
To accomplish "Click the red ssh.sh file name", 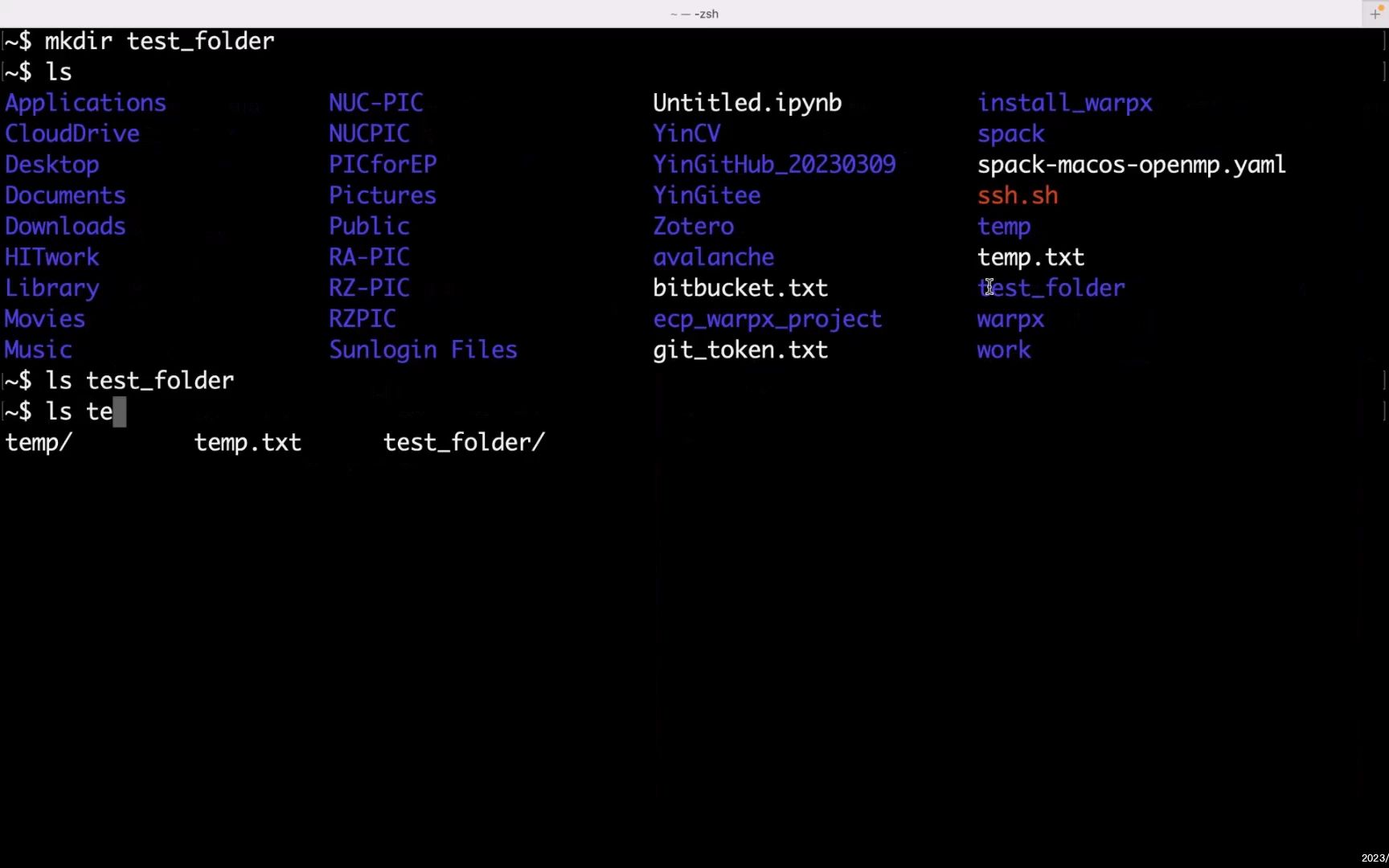I will [x=1018, y=195].
